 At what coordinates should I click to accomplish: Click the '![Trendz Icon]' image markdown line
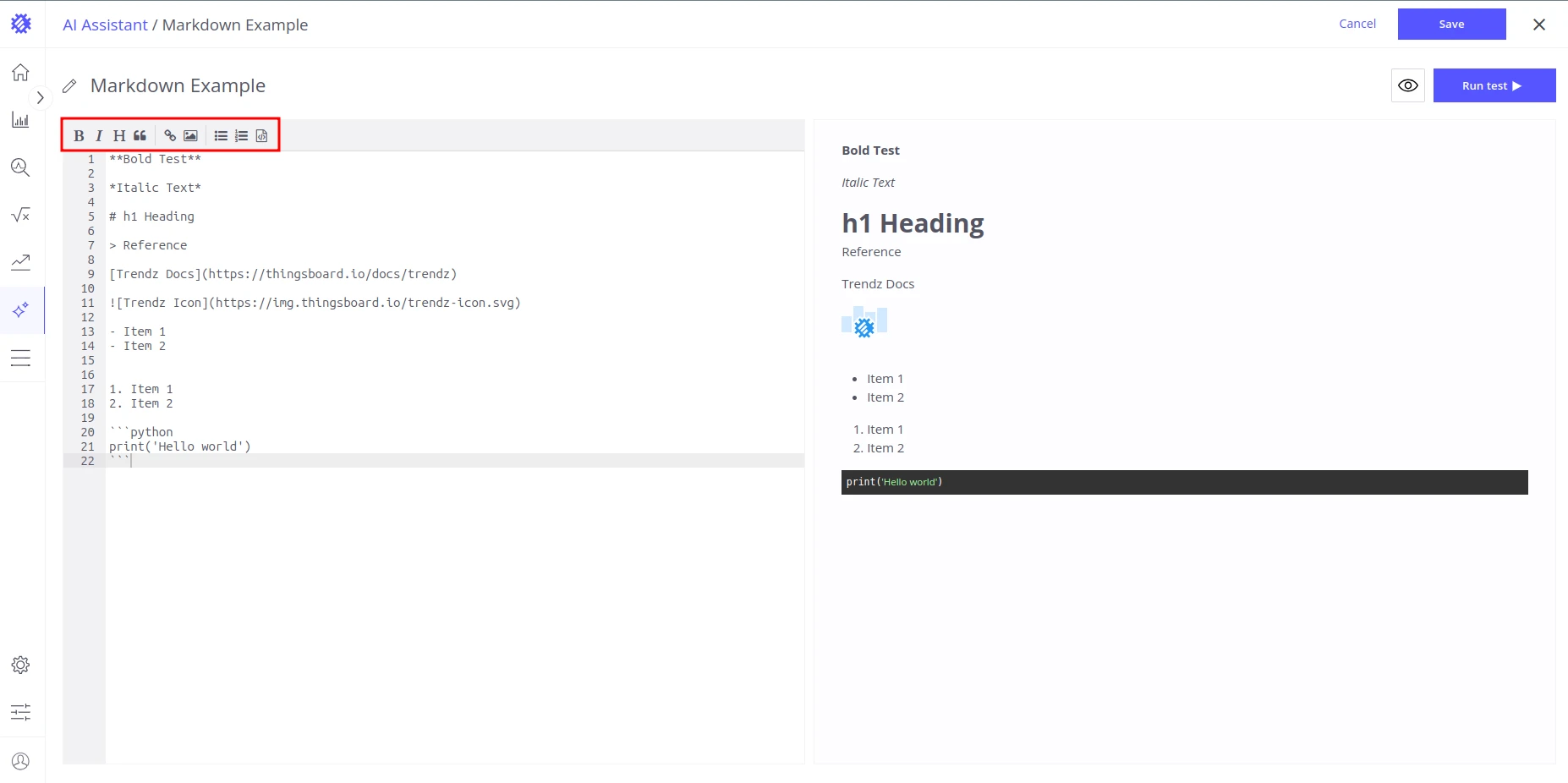click(315, 303)
